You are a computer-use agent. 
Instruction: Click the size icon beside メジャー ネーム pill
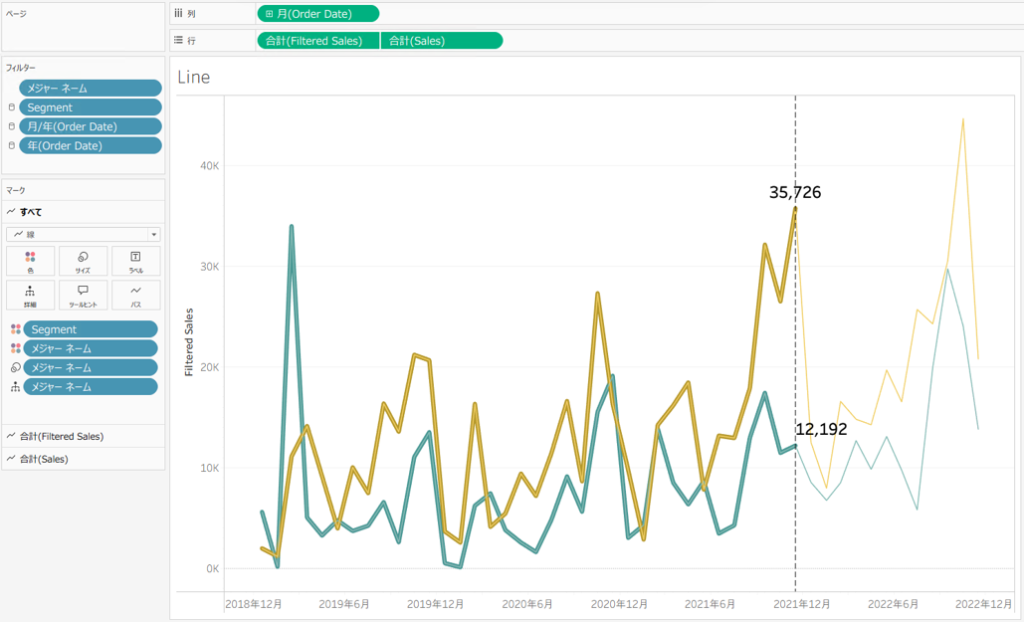[x=14, y=368]
